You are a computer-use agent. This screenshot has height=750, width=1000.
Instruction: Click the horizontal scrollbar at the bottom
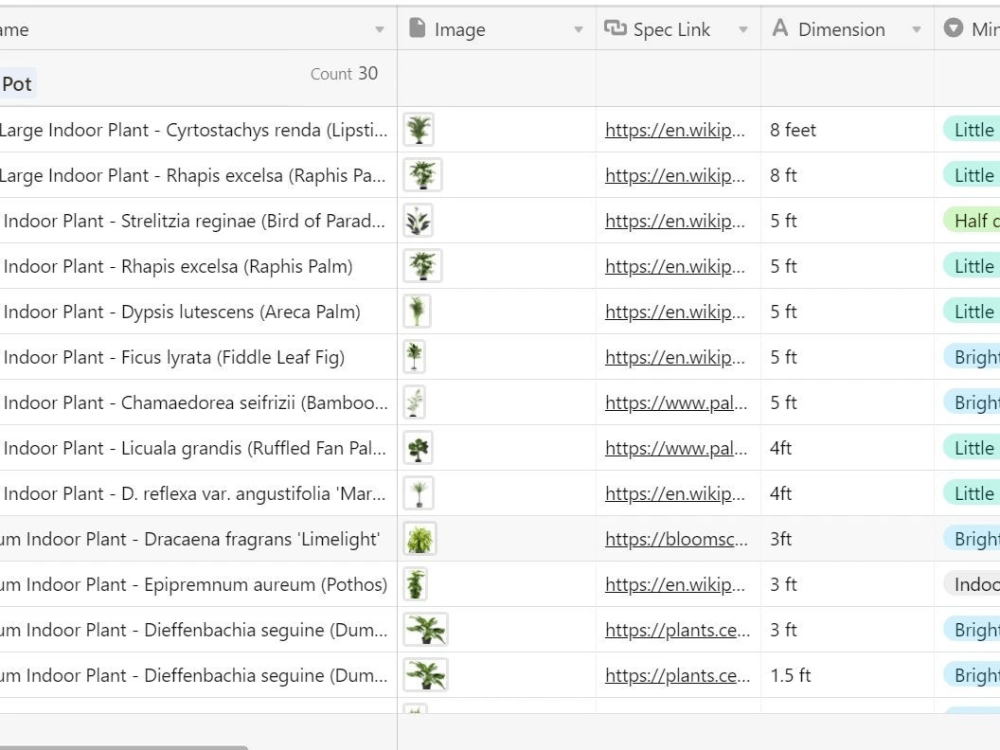point(124,747)
